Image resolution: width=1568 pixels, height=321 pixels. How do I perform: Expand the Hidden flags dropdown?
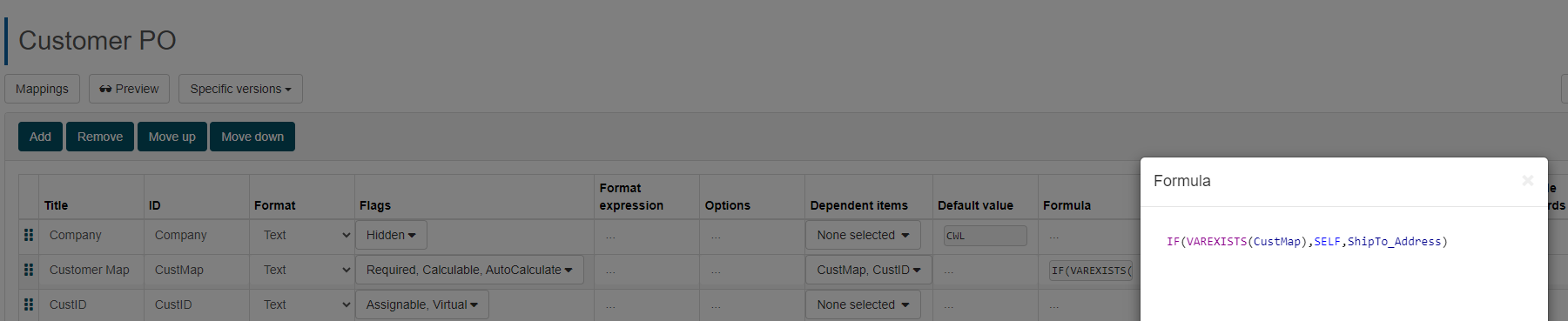[391, 235]
